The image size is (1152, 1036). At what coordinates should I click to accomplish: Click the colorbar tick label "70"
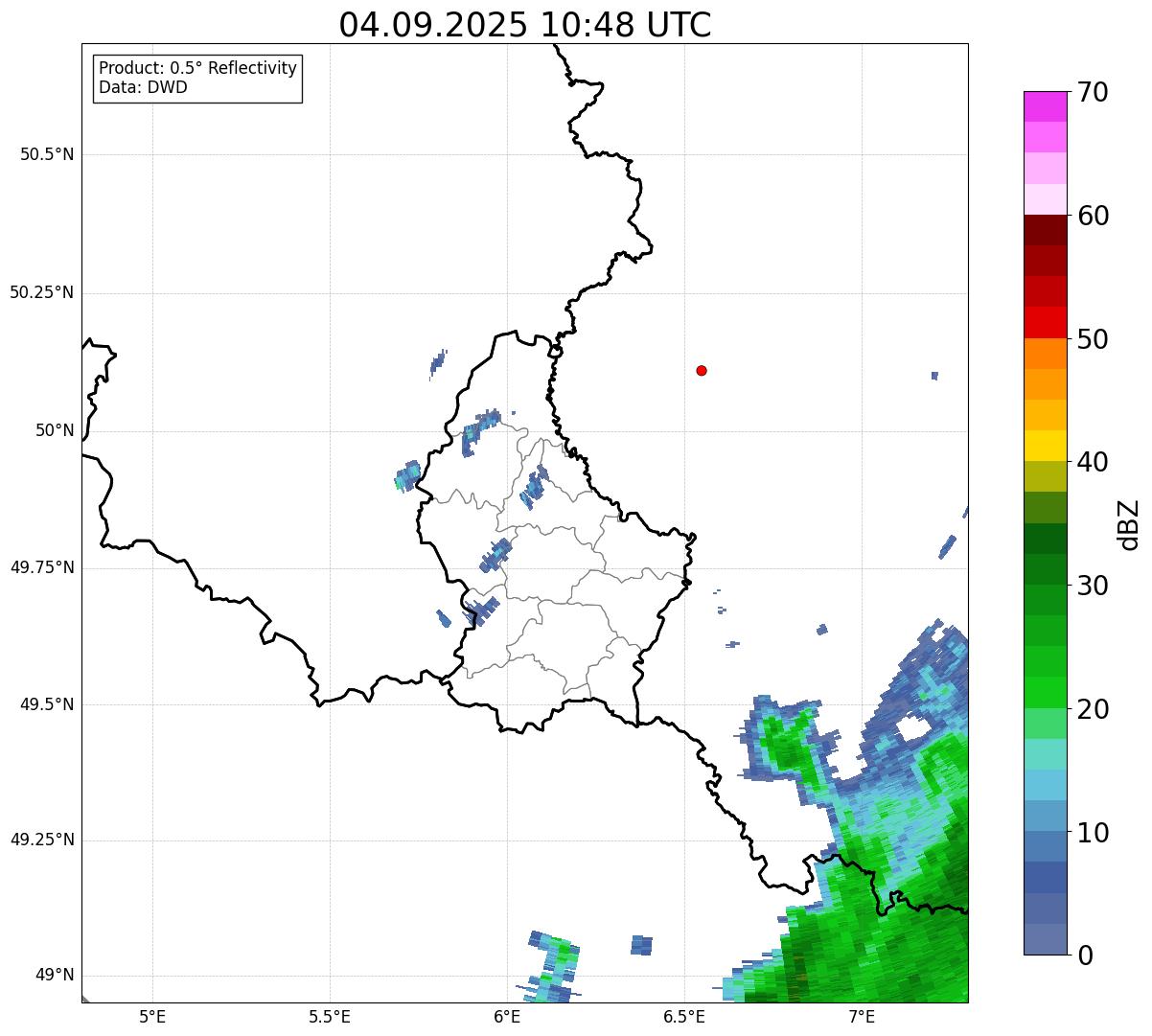pyautogui.click(x=1093, y=92)
